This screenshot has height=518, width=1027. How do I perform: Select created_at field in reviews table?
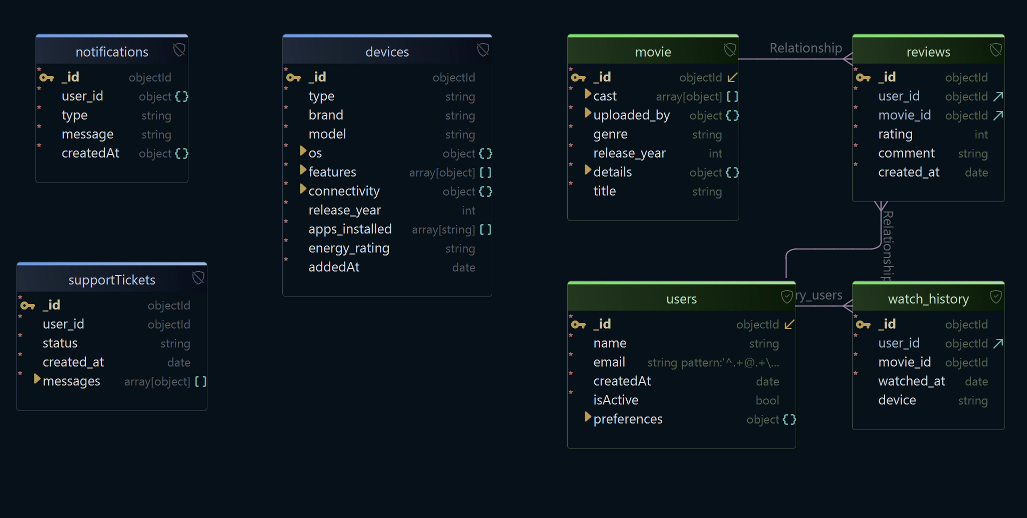928,172
